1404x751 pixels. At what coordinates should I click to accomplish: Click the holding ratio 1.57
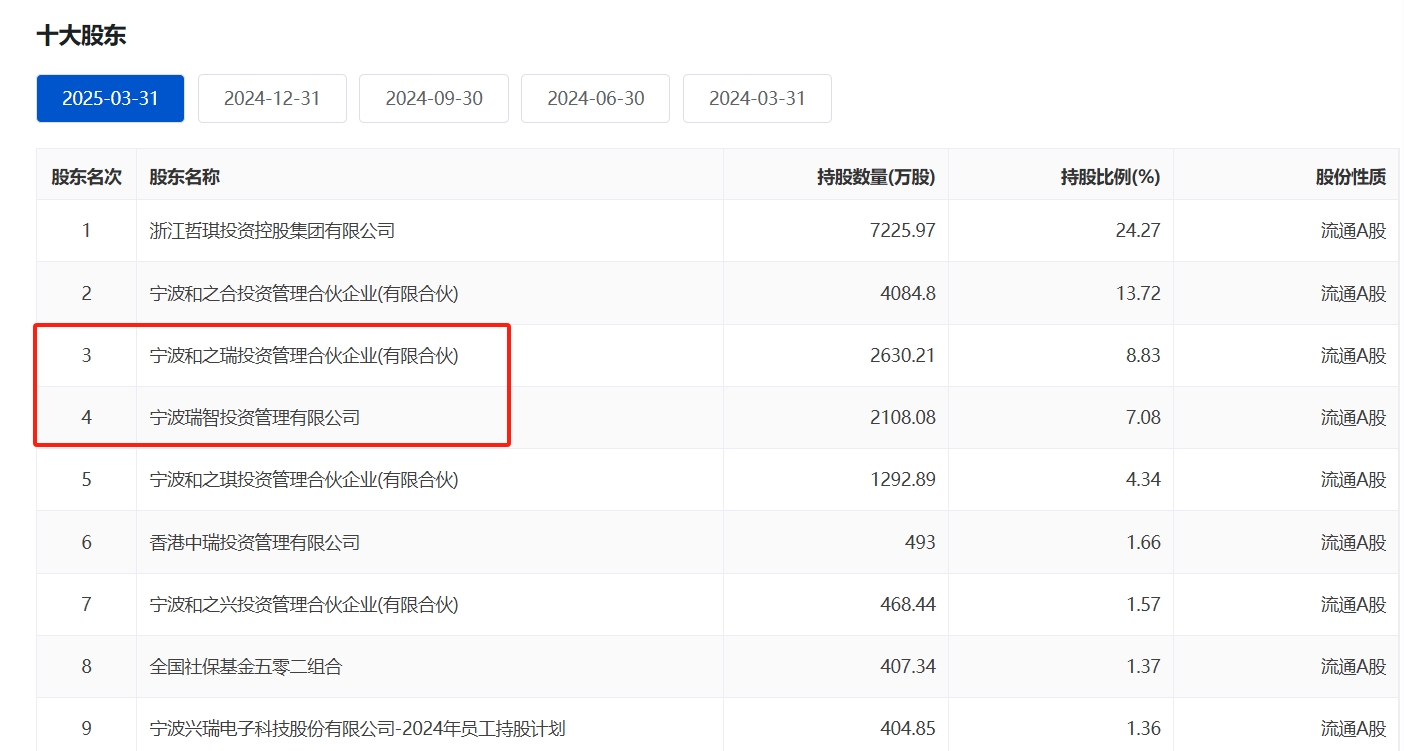(1143, 605)
